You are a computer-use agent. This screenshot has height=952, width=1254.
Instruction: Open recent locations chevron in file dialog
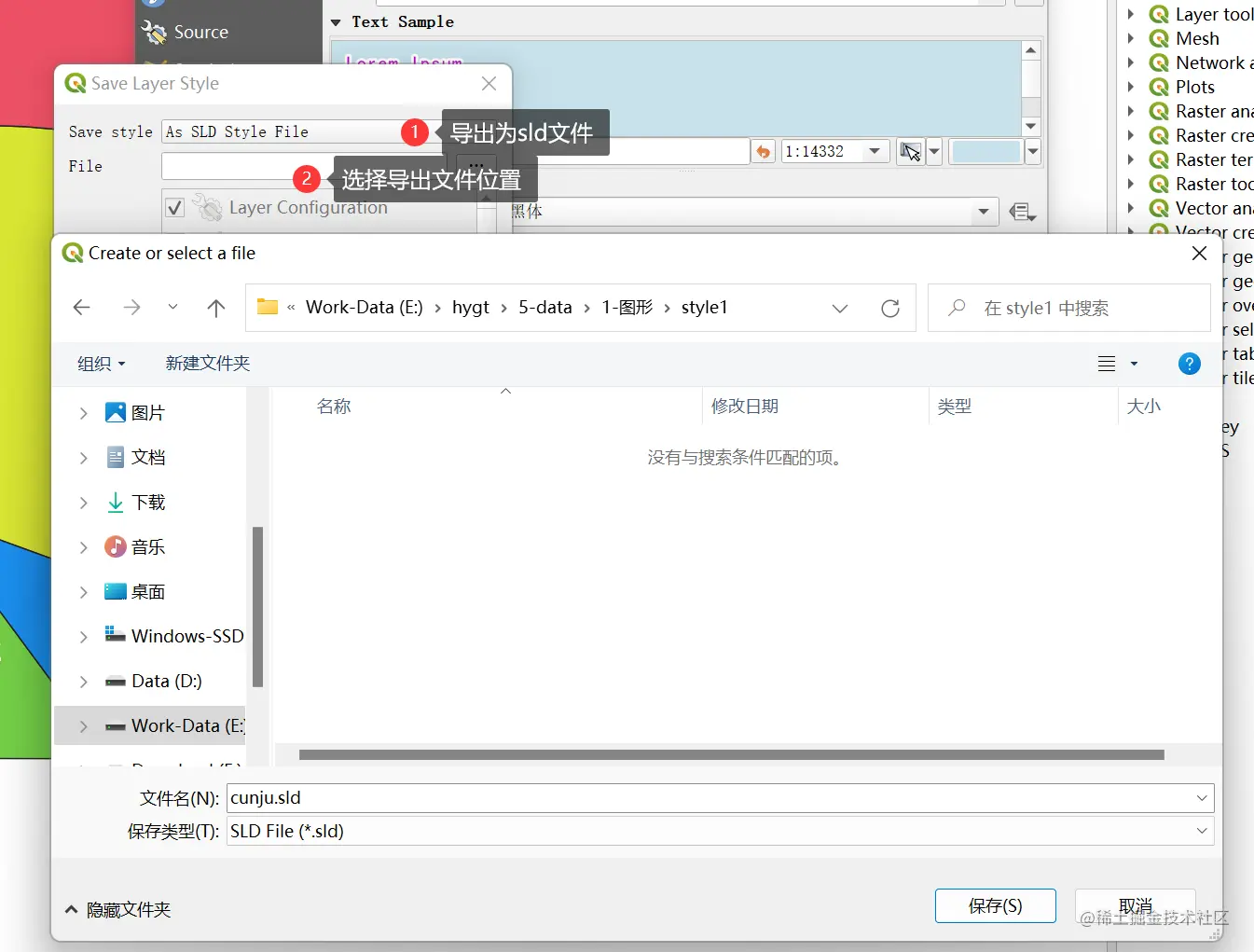point(172,307)
